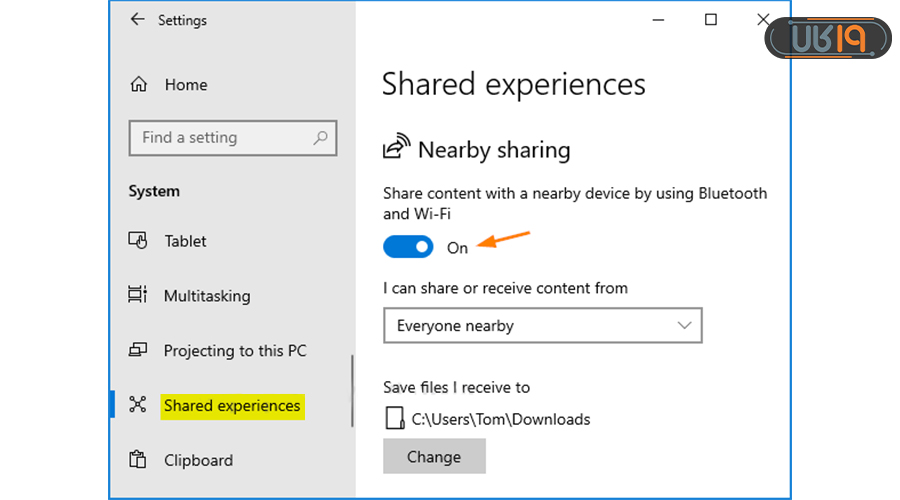
Task: Open the Clipboard settings page
Action: tap(198, 460)
